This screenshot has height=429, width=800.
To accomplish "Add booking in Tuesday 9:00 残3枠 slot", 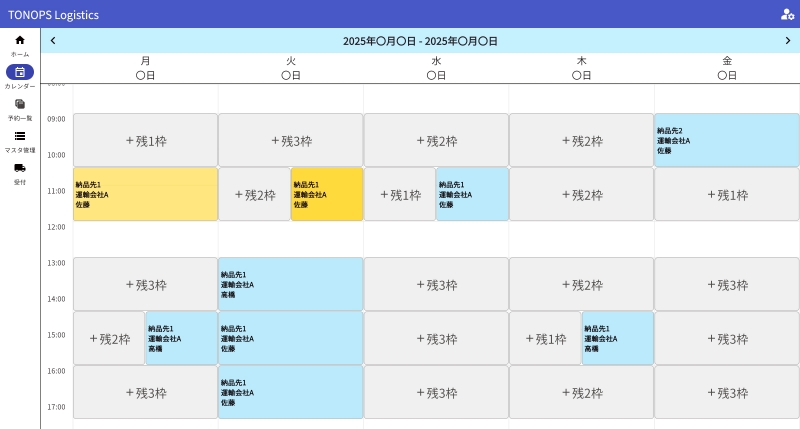I will [290, 140].
